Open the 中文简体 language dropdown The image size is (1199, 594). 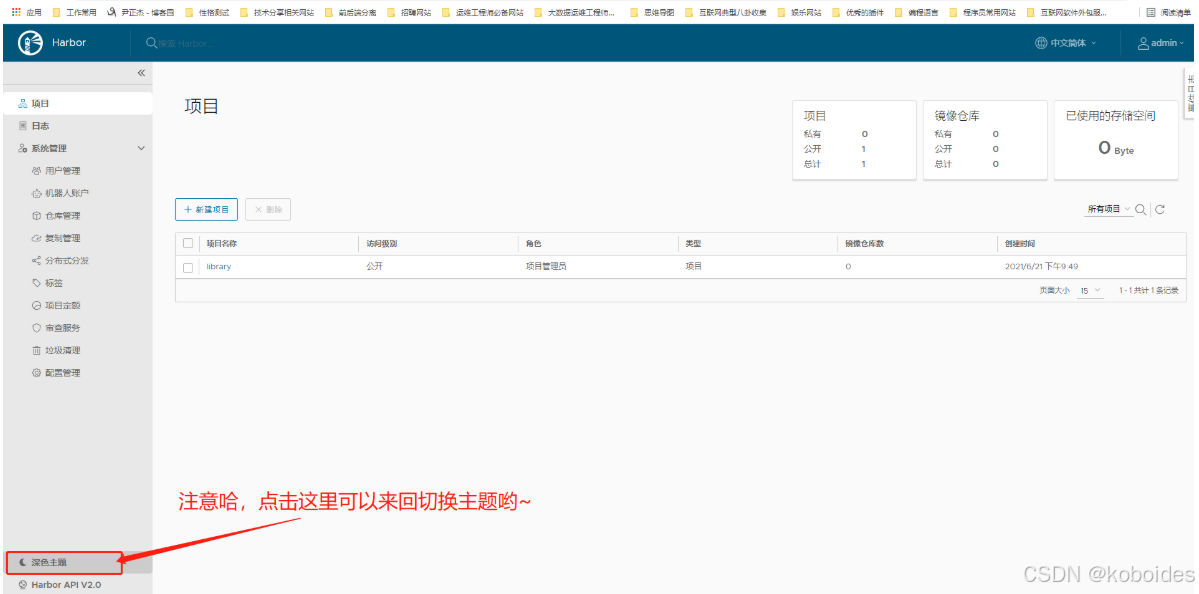[x=1065, y=44]
